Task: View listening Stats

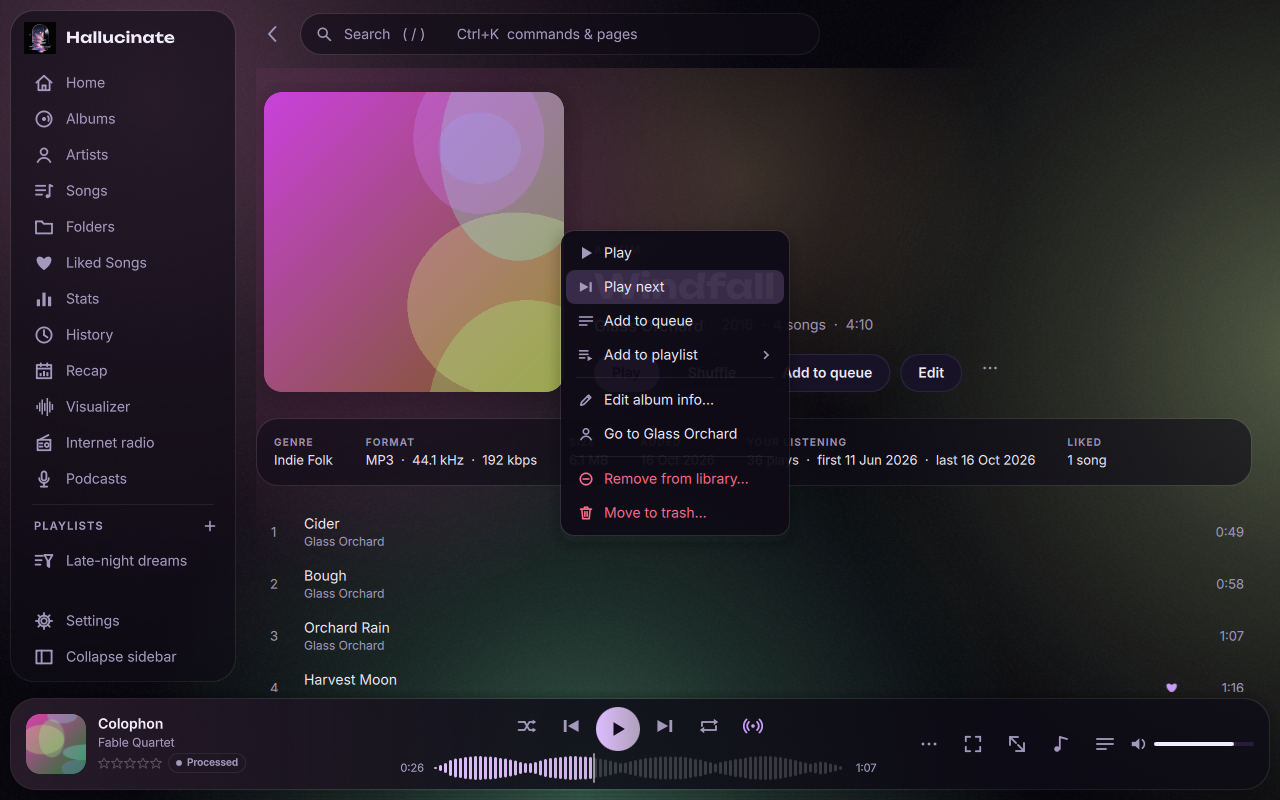Action: (123, 299)
